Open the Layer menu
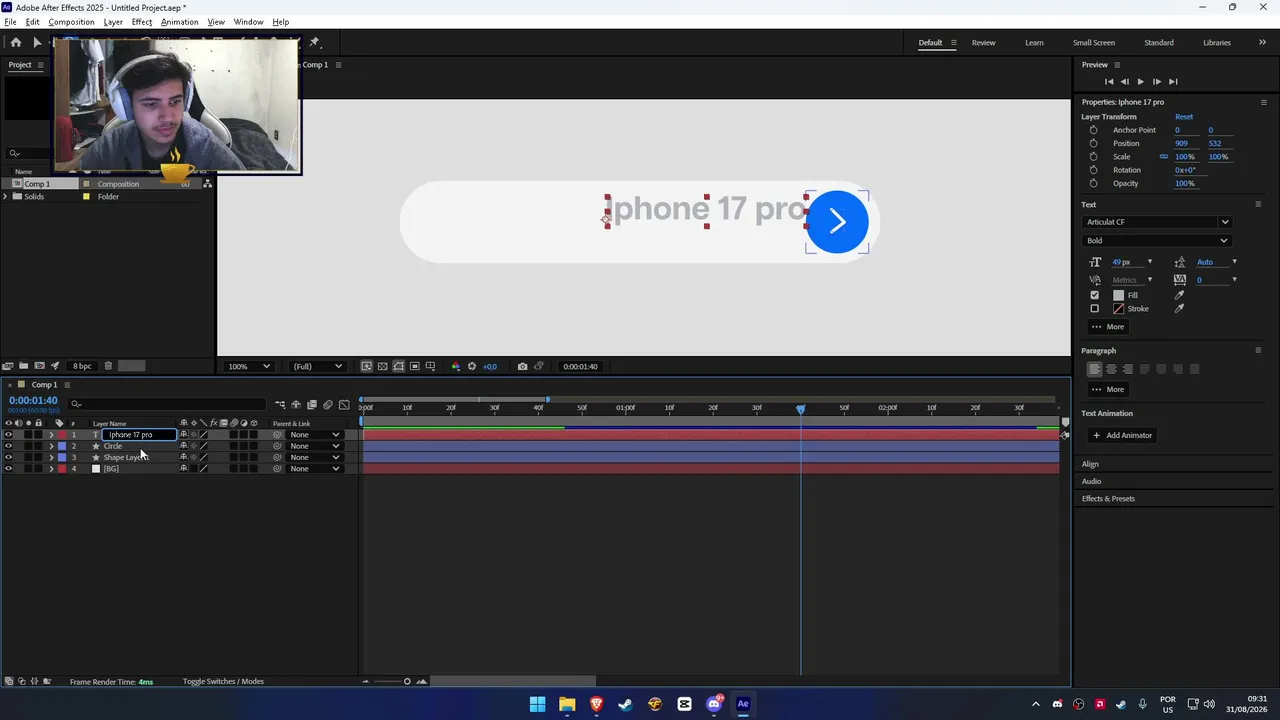Image resolution: width=1280 pixels, height=720 pixels. (x=113, y=22)
